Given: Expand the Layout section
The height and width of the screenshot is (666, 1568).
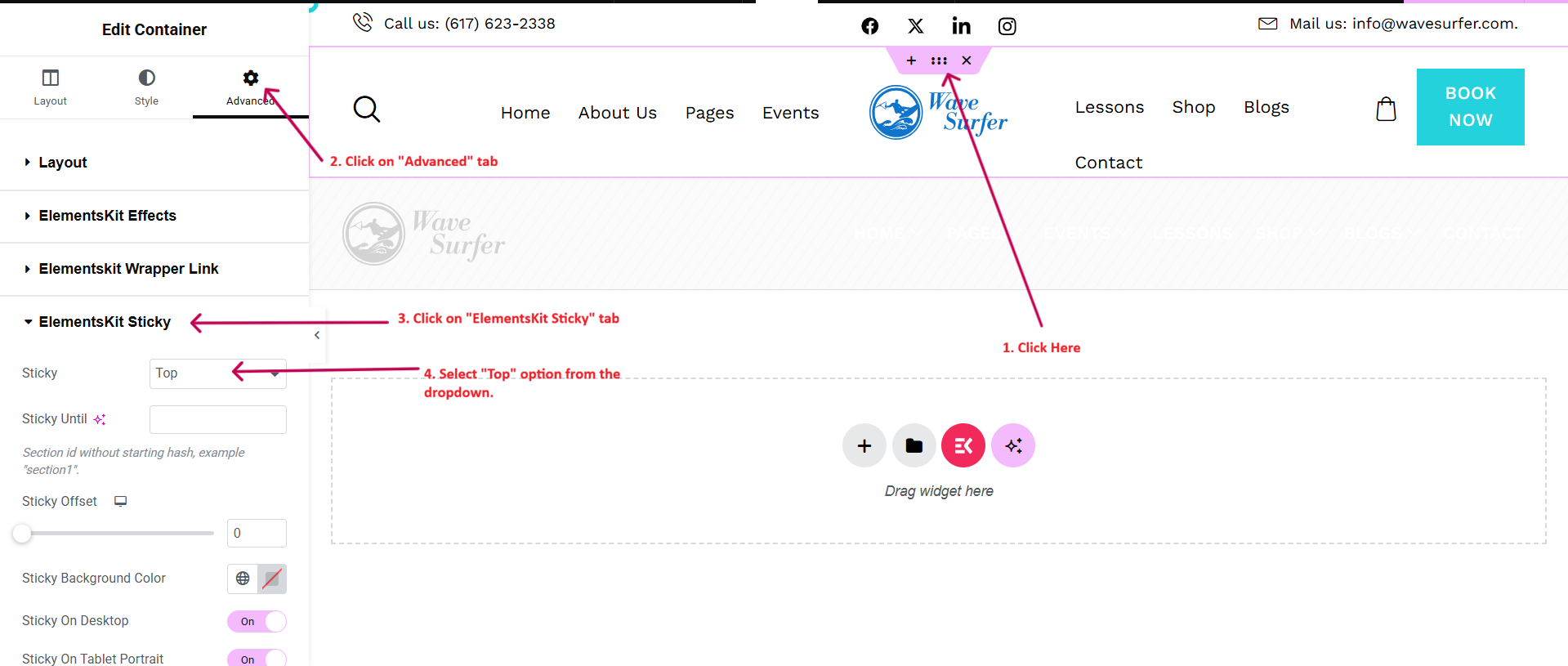Looking at the screenshot, I should tap(154, 163).
